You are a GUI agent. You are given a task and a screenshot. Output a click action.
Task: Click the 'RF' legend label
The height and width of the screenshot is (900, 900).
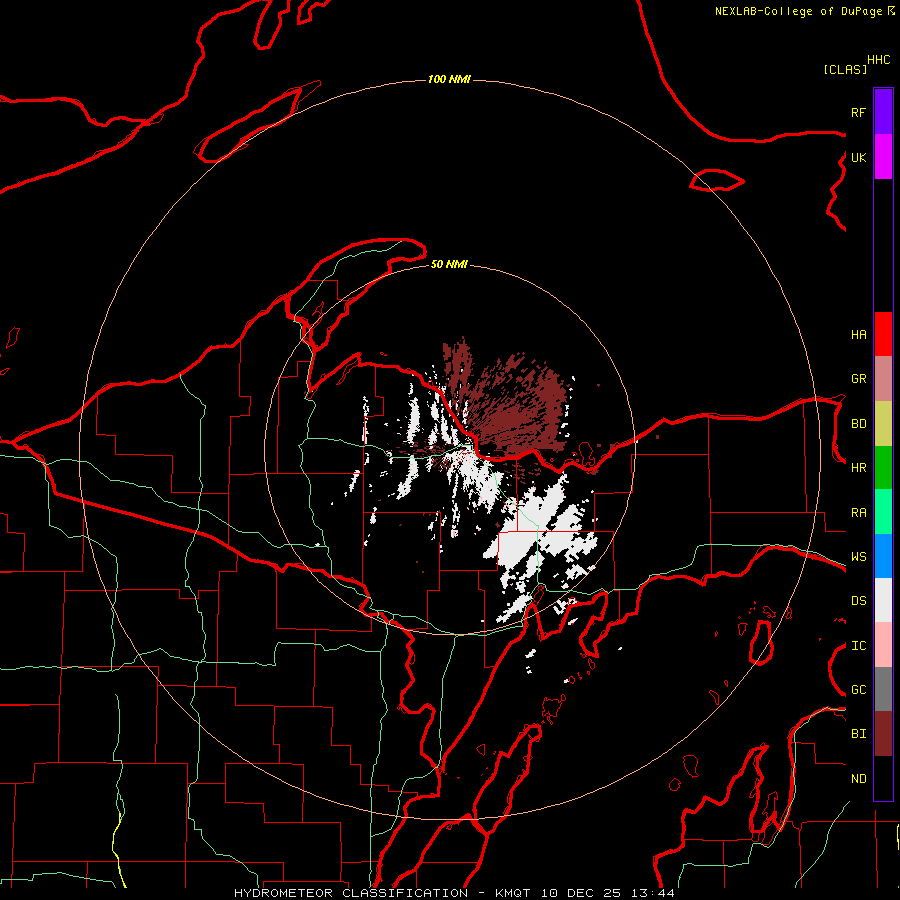pyautogui.click(x=858, y=112)
